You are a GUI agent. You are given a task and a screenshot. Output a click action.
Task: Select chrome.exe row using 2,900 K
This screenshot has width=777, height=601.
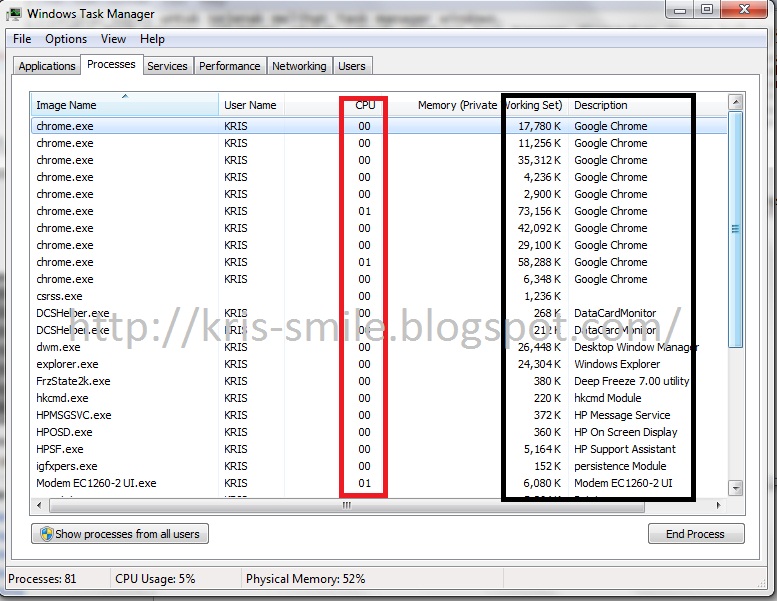pos(379,194)
